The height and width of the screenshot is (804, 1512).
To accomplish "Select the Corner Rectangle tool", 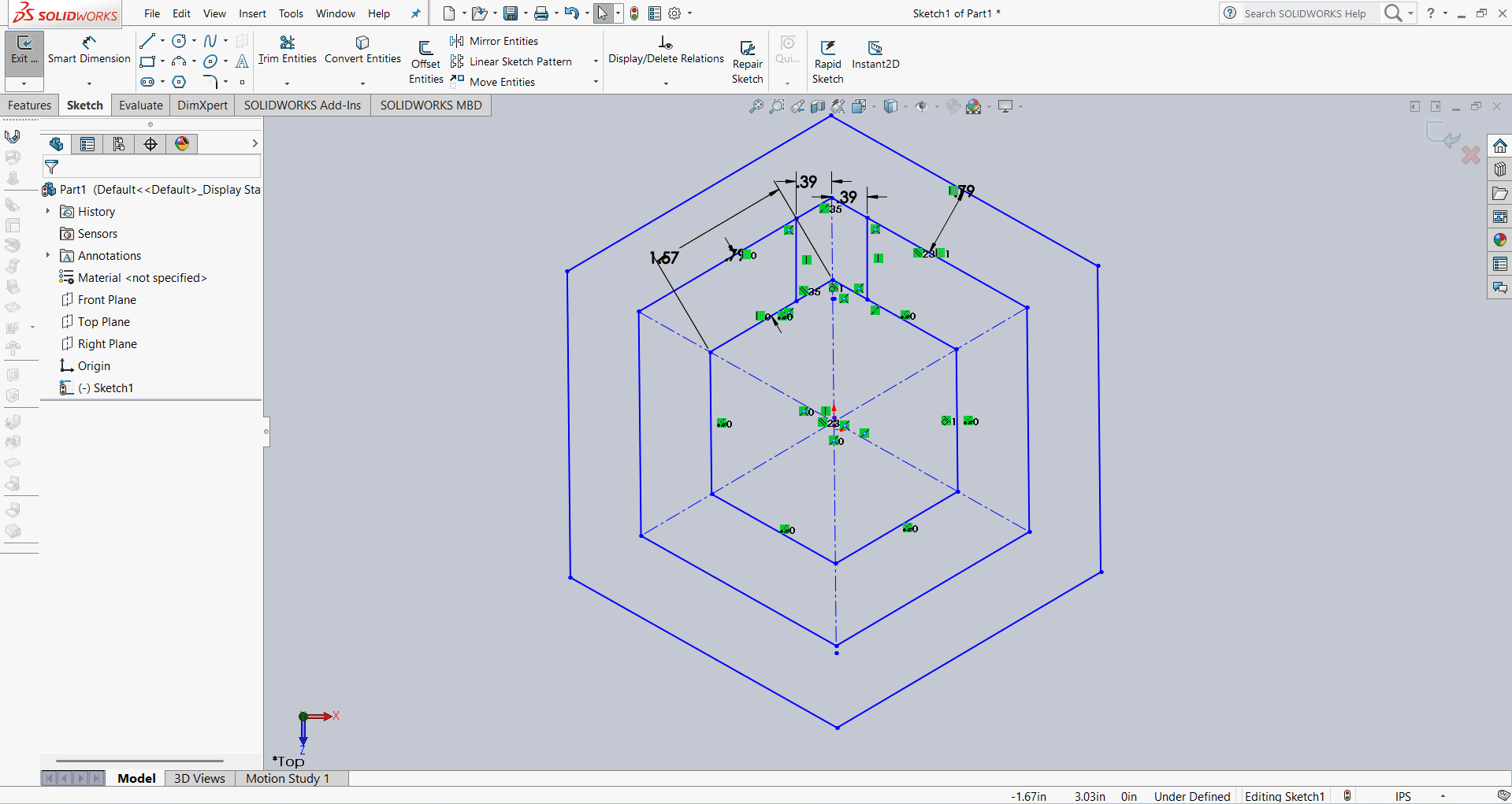I will [147, 61].
